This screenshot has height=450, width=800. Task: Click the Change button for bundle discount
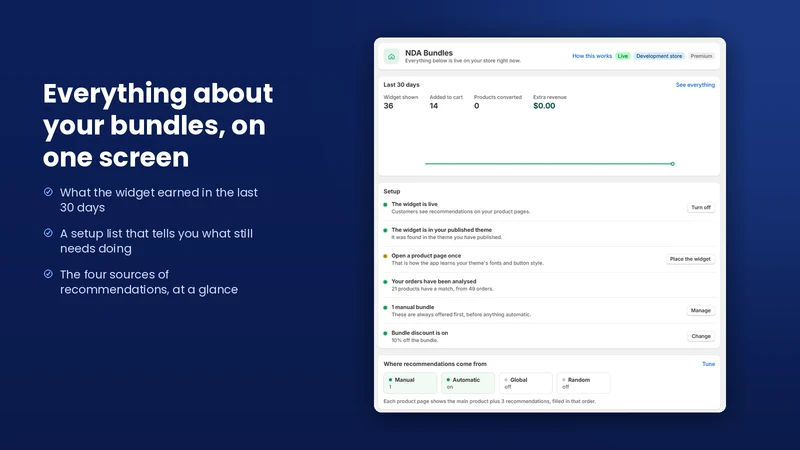point(701,336)
